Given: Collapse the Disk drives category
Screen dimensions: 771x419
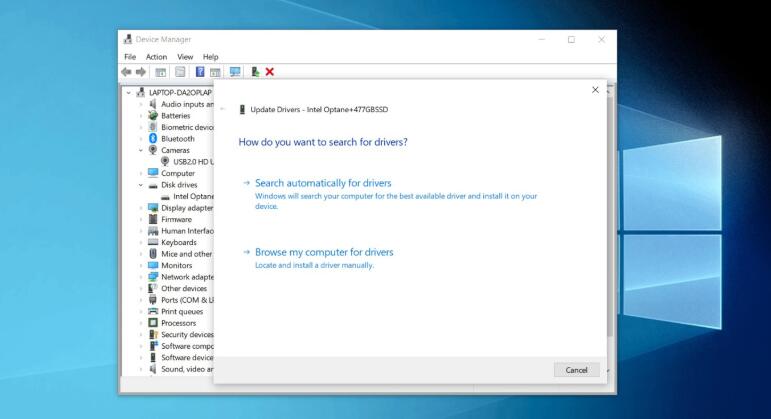Looking at the screenshot, I should (141, 185).
